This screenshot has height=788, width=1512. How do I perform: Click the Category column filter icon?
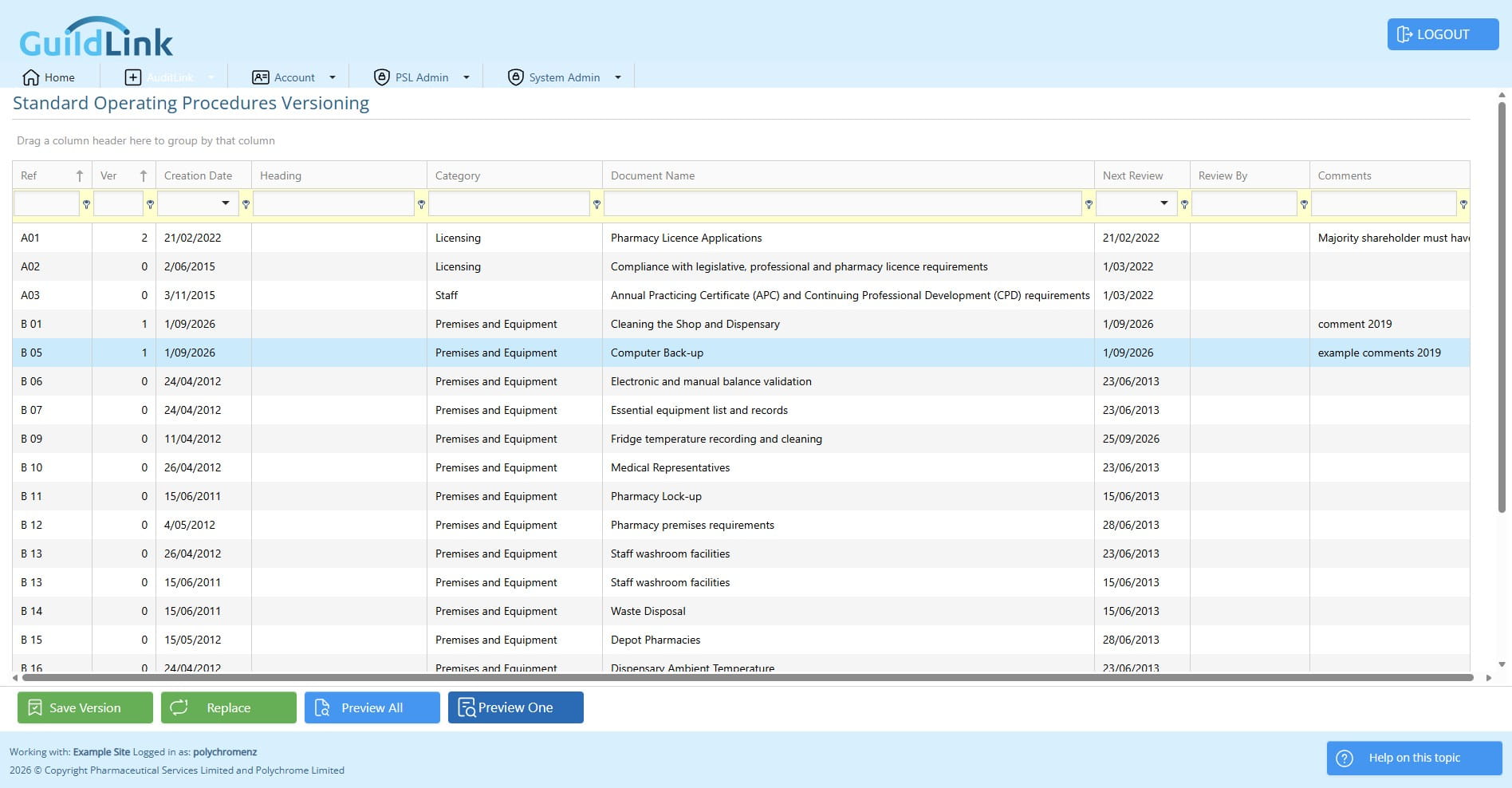[597, 204]
